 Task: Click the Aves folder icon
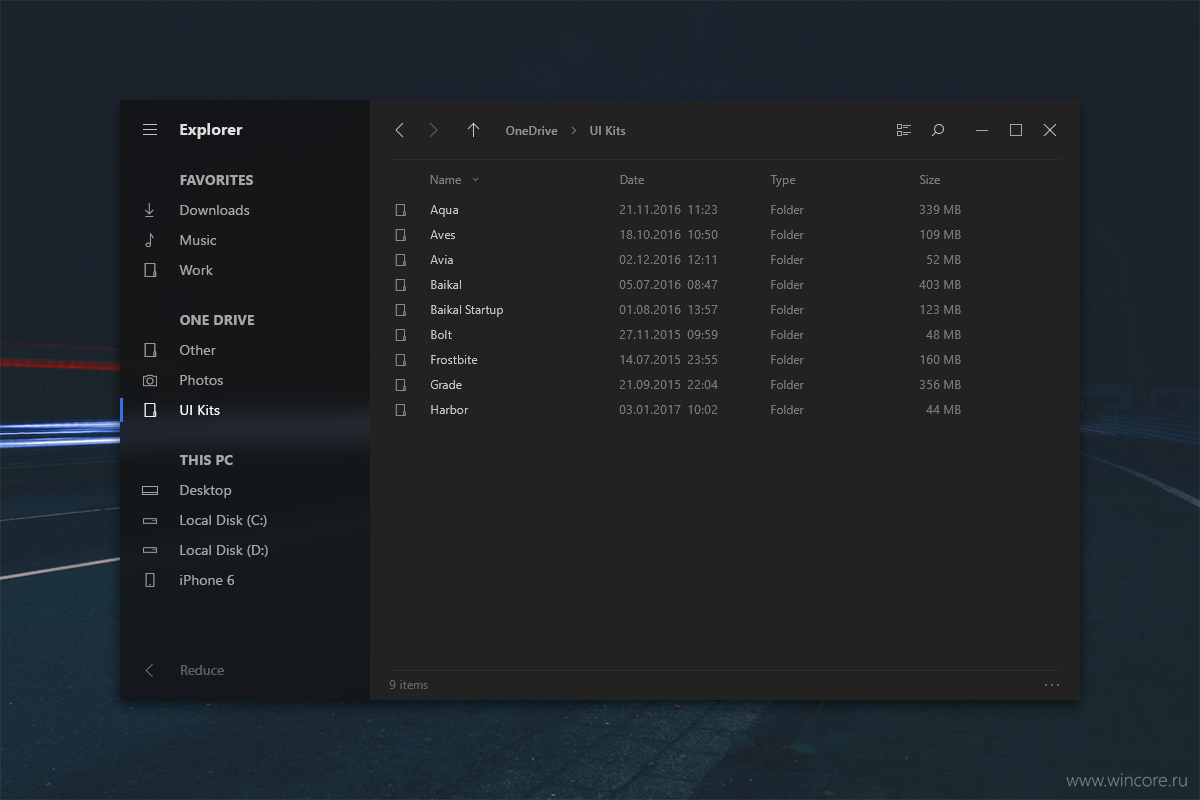[x=401, y=235]
